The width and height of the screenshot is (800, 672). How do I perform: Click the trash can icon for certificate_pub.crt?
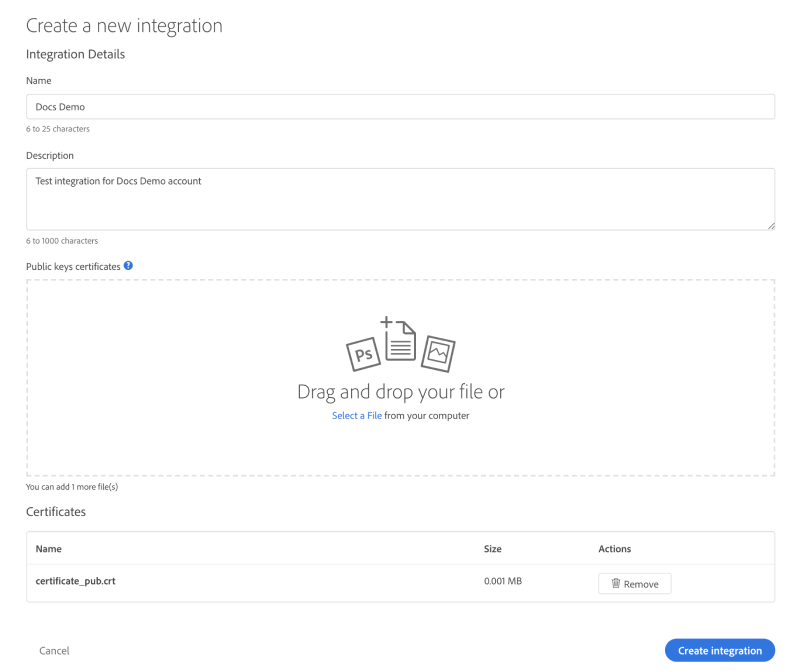pos(616,583)
